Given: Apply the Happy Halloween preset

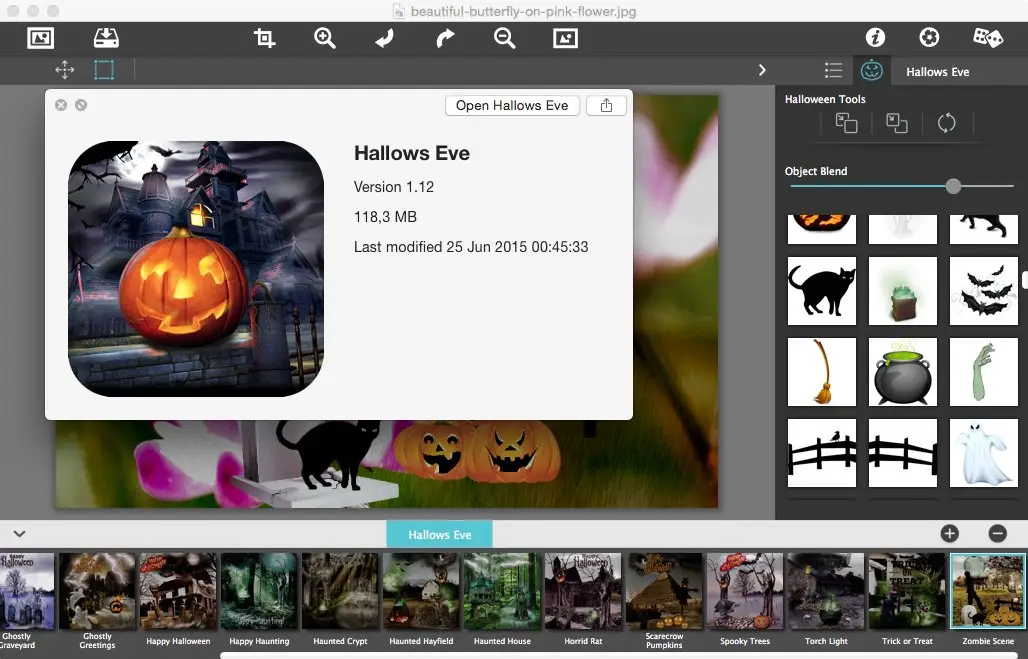Looking at the screenshot, I should [x=178, y=601].
